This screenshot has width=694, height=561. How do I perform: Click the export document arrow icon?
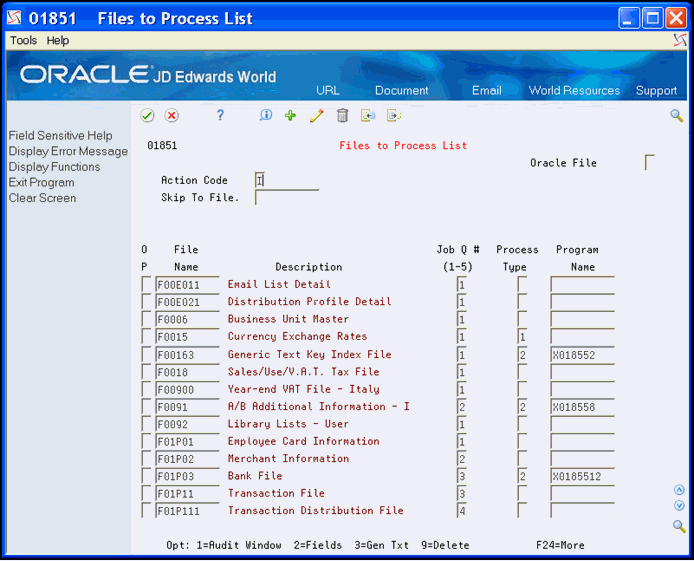click(x=394, y=116)
